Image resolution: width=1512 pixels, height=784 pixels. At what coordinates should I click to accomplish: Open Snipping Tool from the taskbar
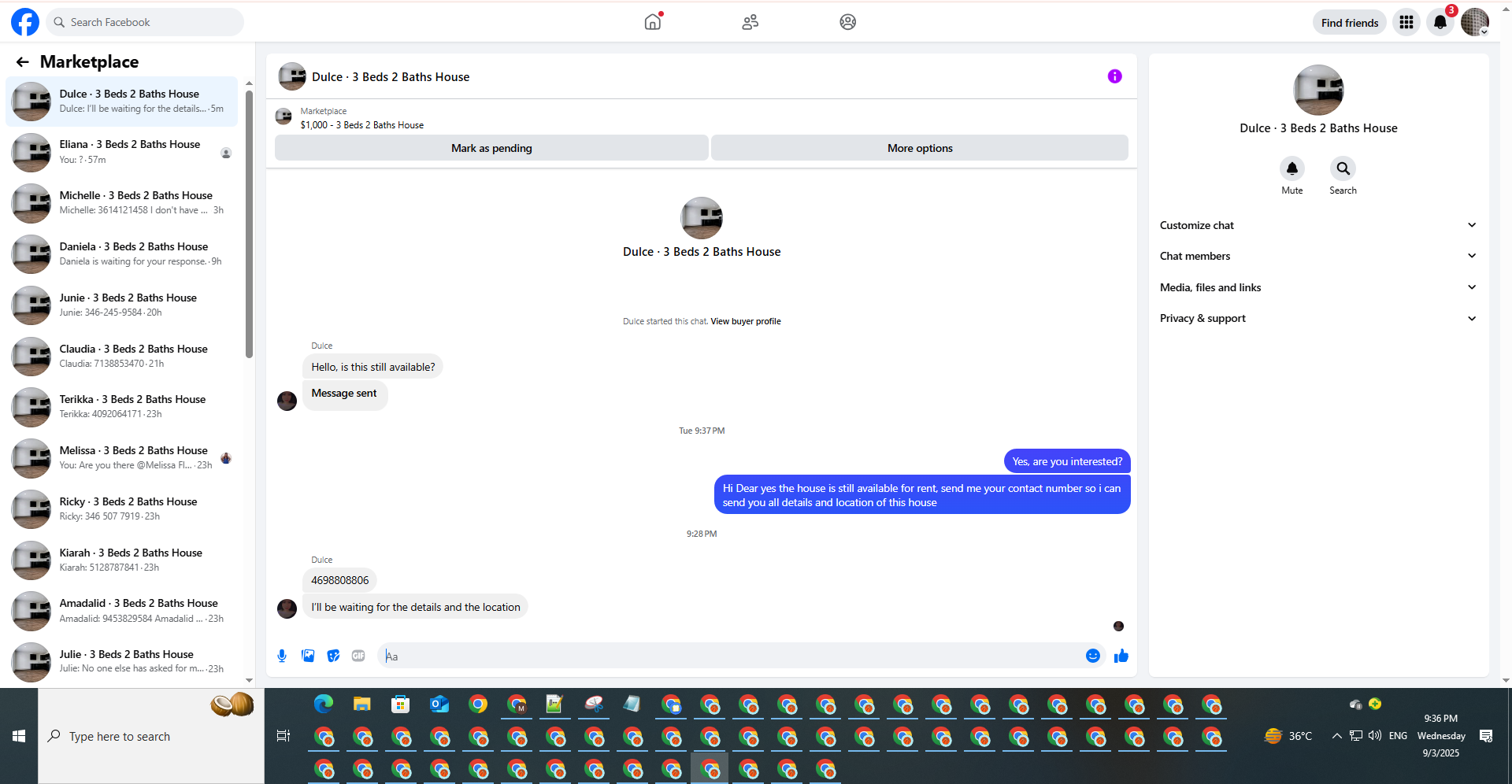click(594, 704)
